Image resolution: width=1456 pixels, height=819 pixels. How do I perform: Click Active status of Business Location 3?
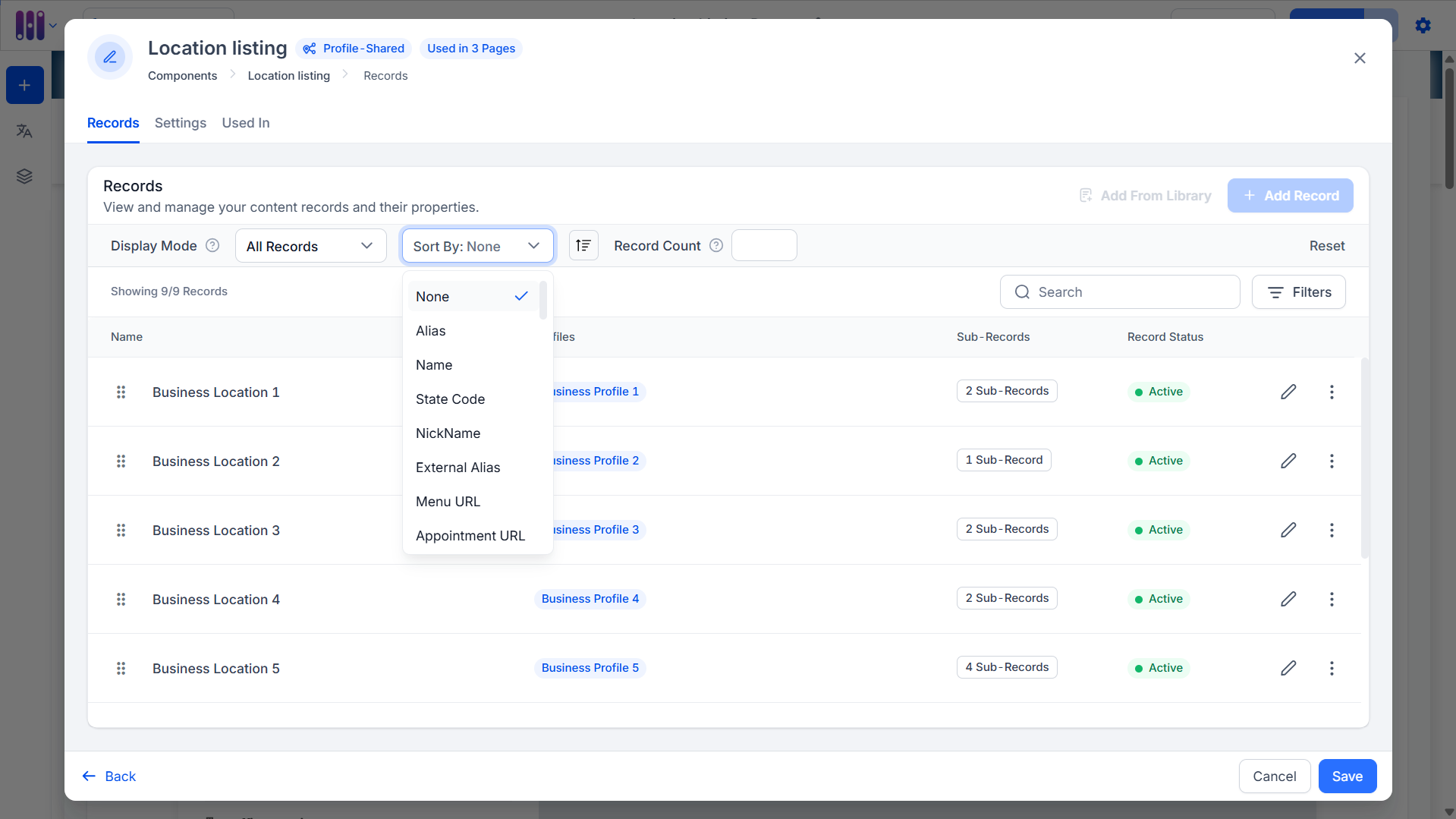click(x=1159, y=530)
